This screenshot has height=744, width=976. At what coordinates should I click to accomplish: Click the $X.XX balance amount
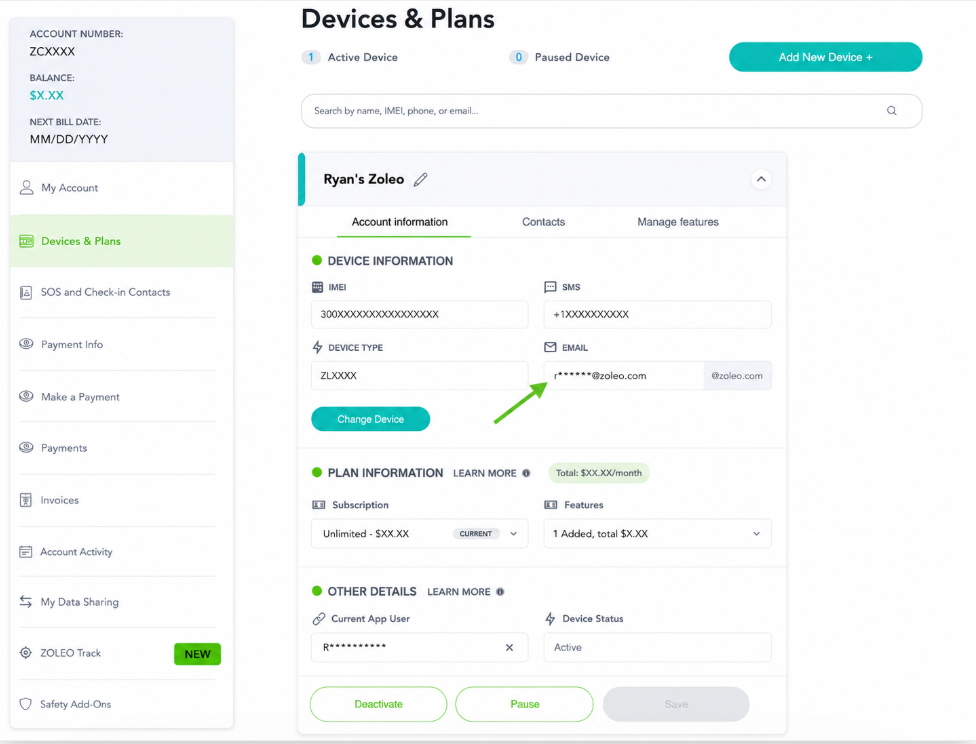47,95
